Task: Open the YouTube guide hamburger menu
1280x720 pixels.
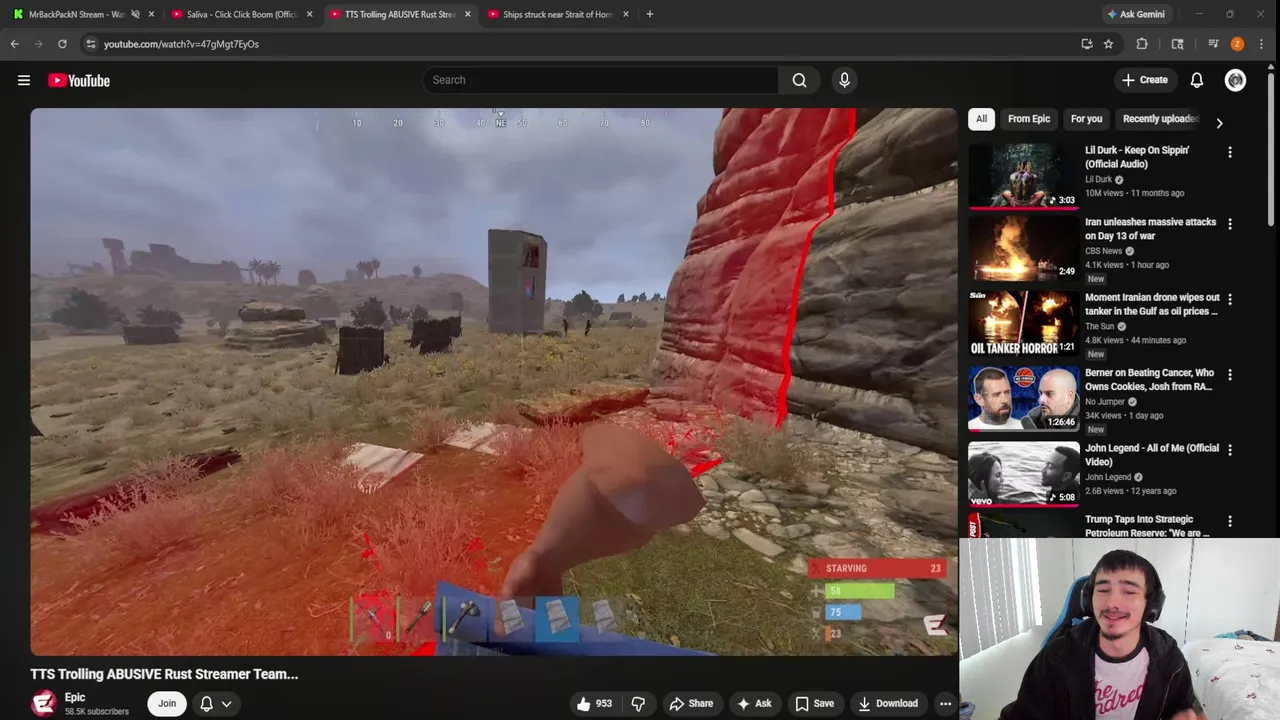Action: point(24,80)
